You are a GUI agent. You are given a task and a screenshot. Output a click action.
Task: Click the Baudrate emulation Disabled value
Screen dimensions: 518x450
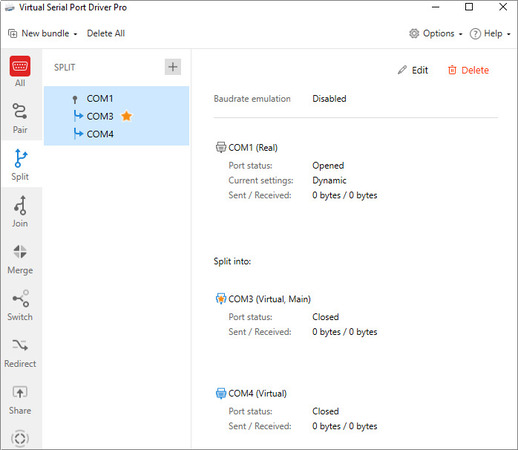pos(329,99)
